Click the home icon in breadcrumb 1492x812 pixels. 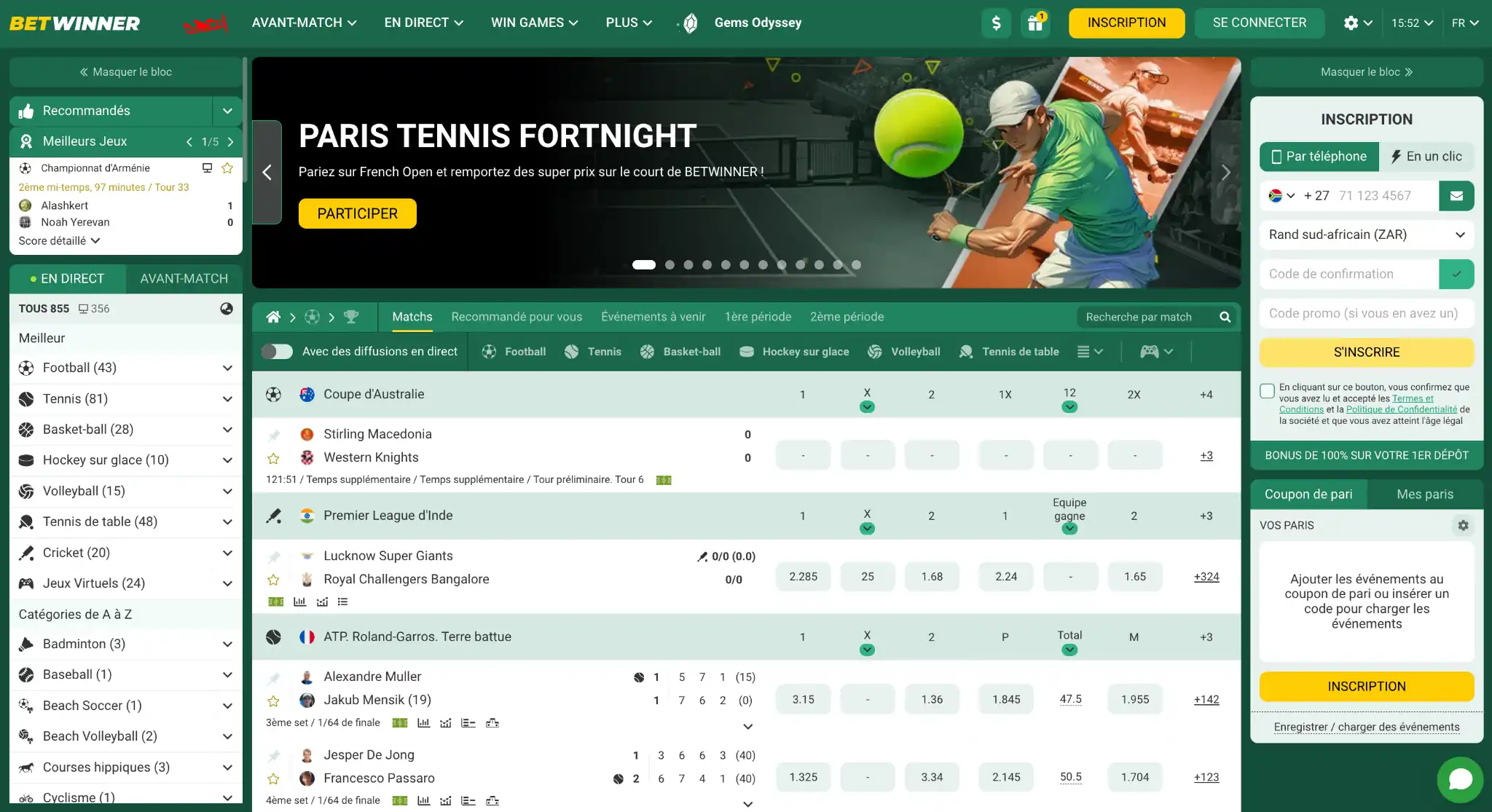pyautogui.click(x=273, y=317)
